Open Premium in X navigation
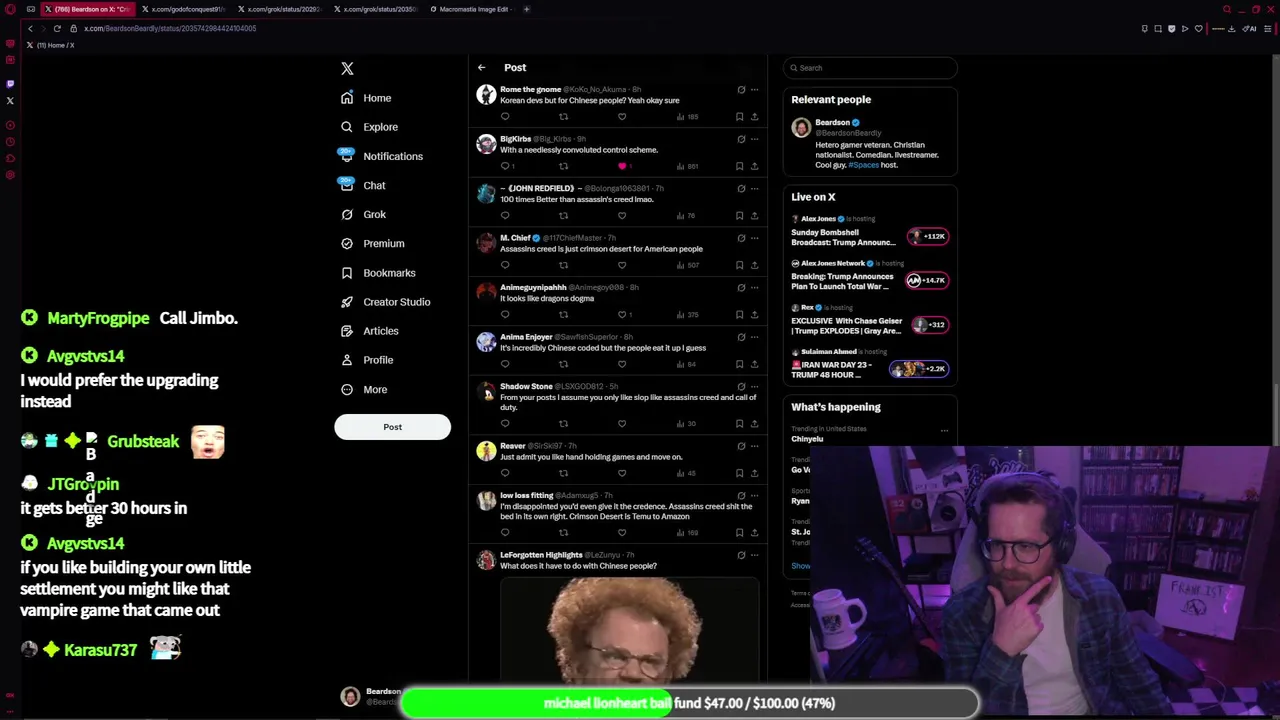 pyautogui.click(x=372, y=243)
